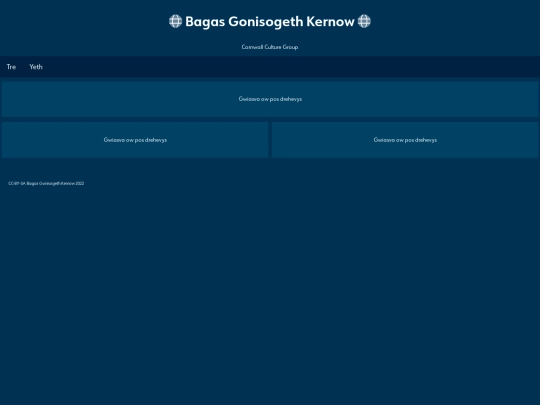The height and width of the screenshot is (405, 540).
Task: Click the 'Bagas Gonisogeth Kernow' site title
Action: click(x=270, y=21)
